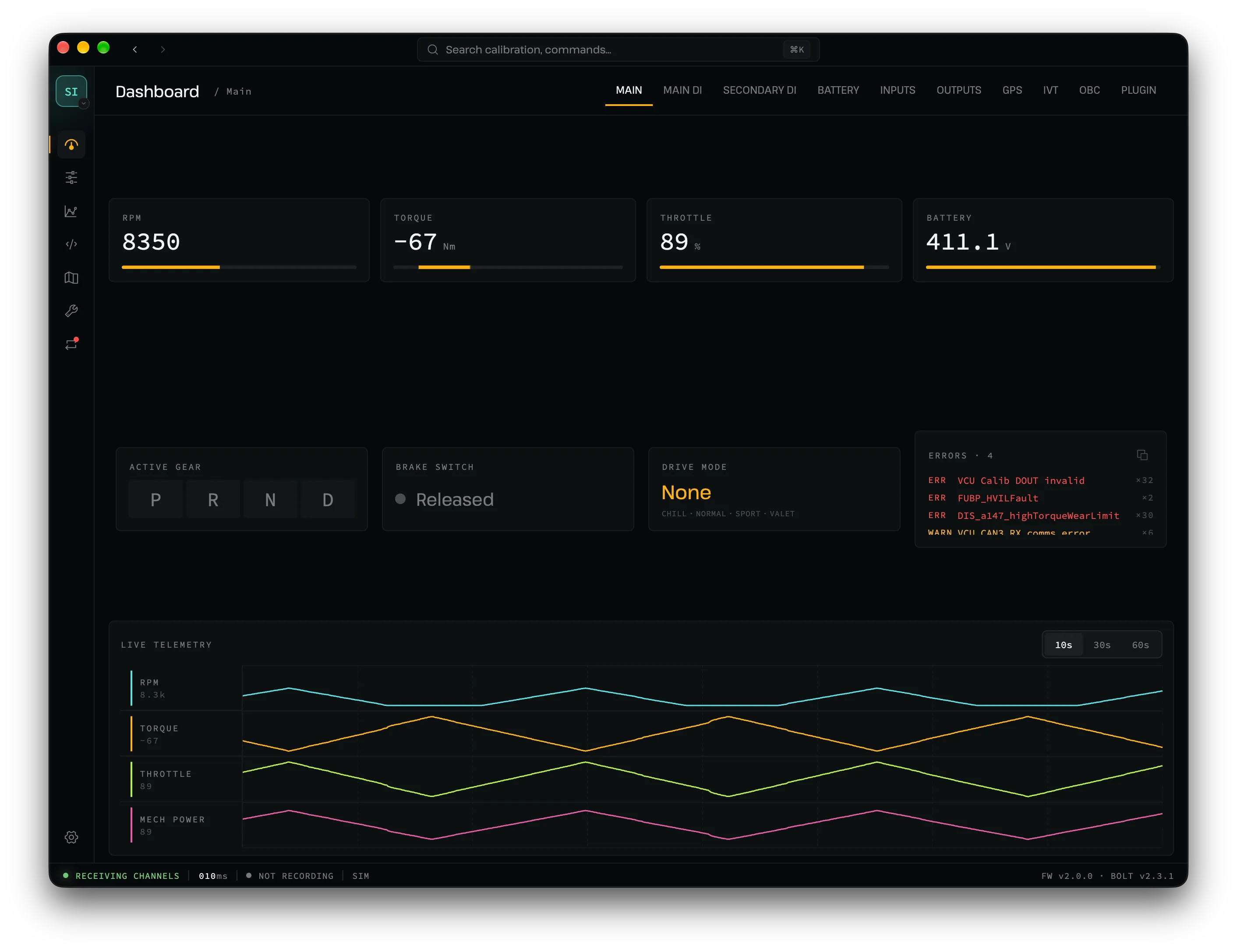This screenshot has width=1237, height=952.
Task: Click the macOS green fullscreen button
Action: coord(103,48)
